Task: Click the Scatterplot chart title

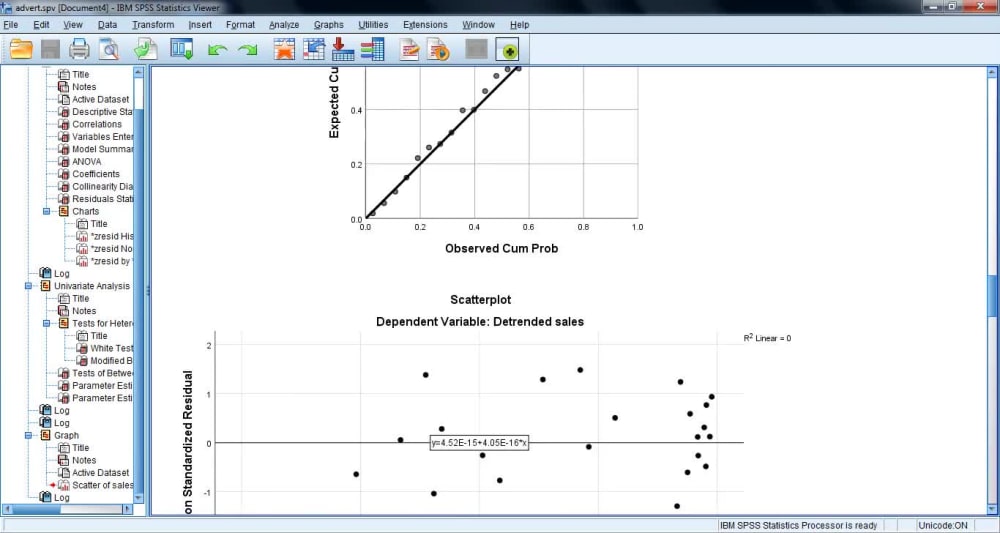Action: 480,300
